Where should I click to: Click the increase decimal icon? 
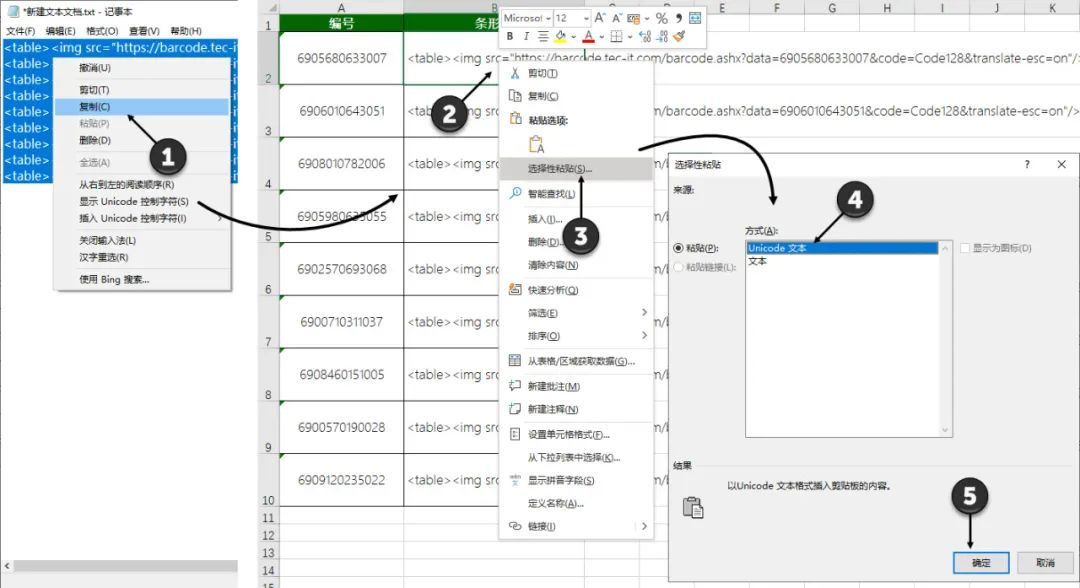(x=645, y=36)
